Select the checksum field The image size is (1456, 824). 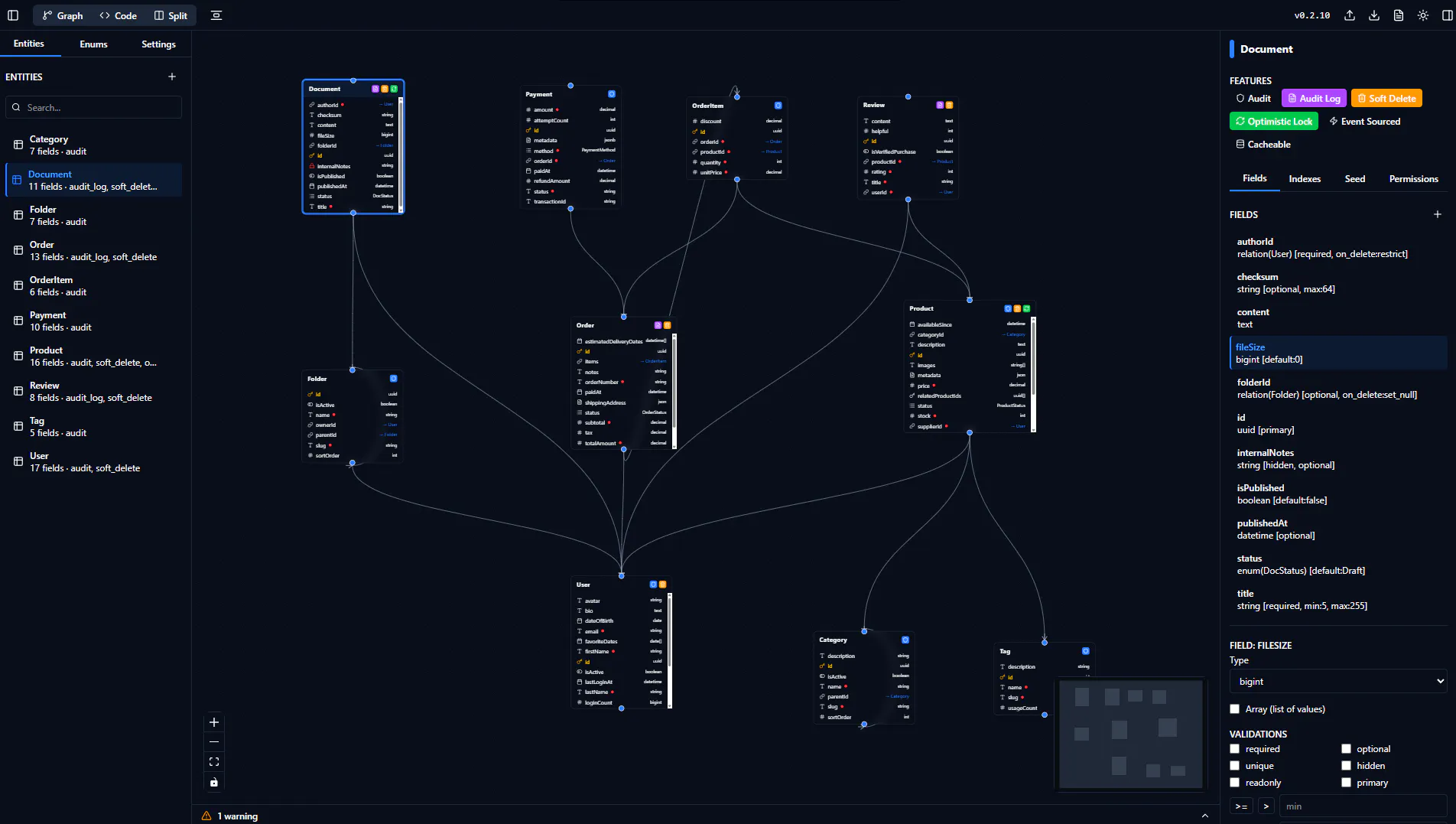point(1338,283)
